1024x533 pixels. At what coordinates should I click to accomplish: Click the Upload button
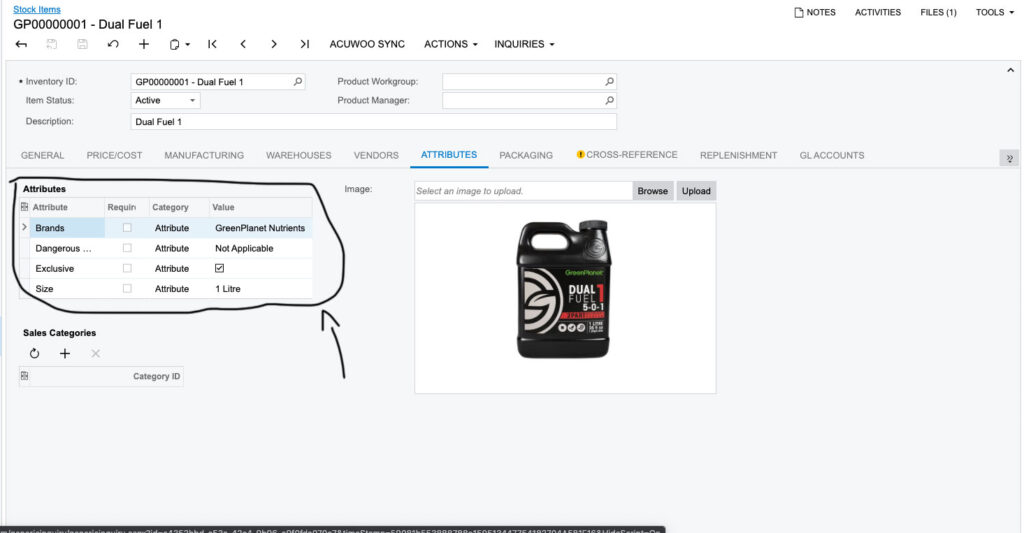tap(696, 191)
